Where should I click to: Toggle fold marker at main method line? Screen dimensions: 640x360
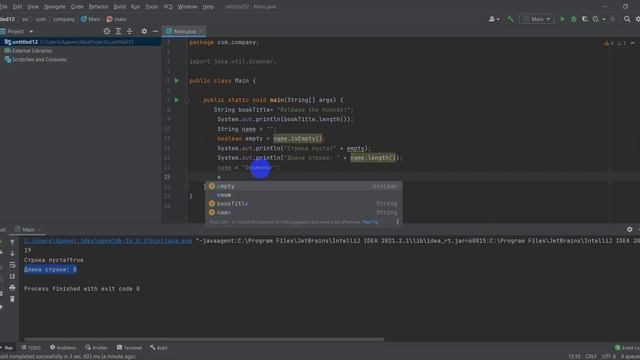pyautogui.click(x=187, y=100)
